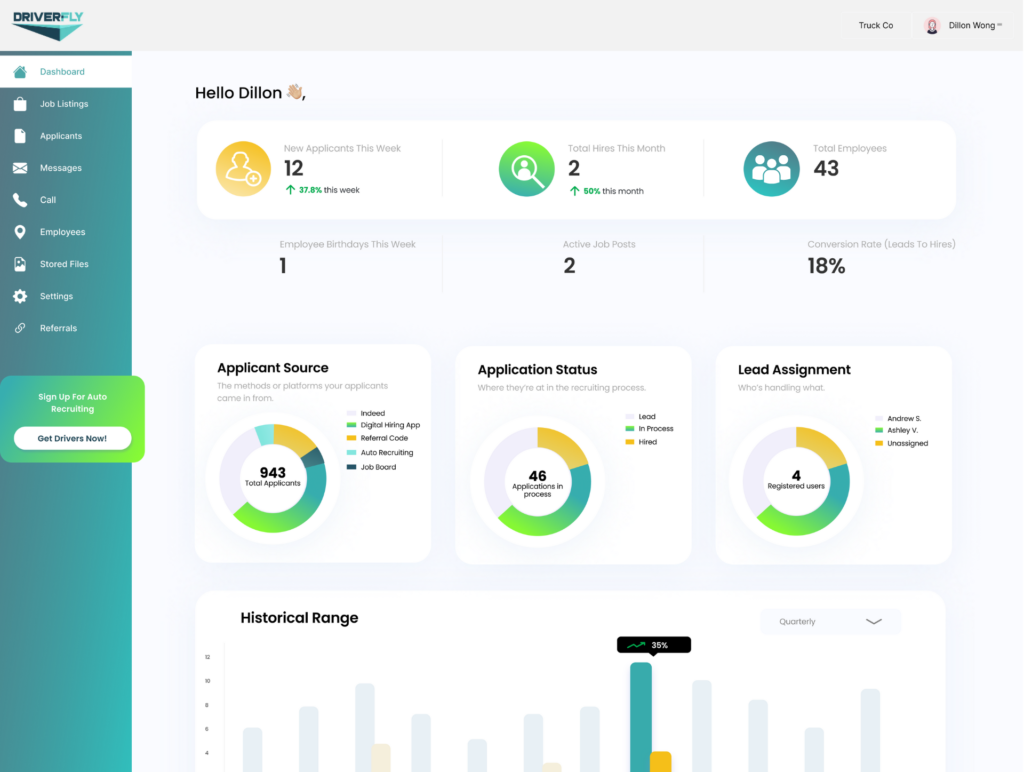Click the 35% trend tooltip on chart
Image resolution: width=1024 pixels, height=772 pixels.
click(654, 645)
